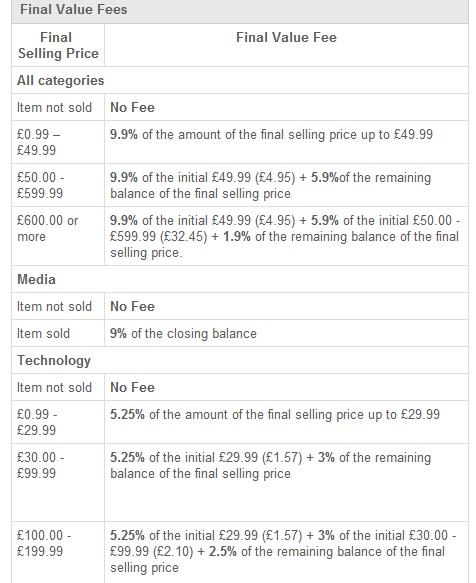Click No Fee under All categories
The width and height of the screenshot is (476, 583).
[132, 107]
